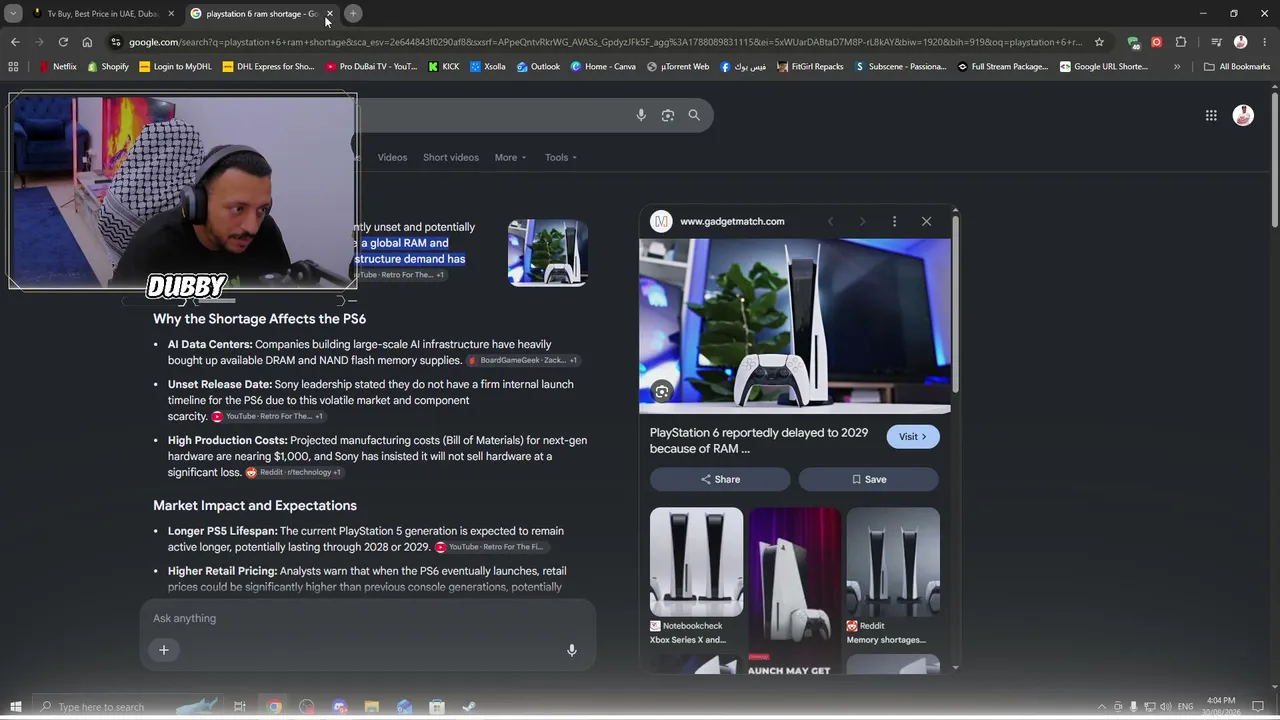Open the Windows notification center
This screenshot has height=720, width=1280.
click(x=1258, y=707)
